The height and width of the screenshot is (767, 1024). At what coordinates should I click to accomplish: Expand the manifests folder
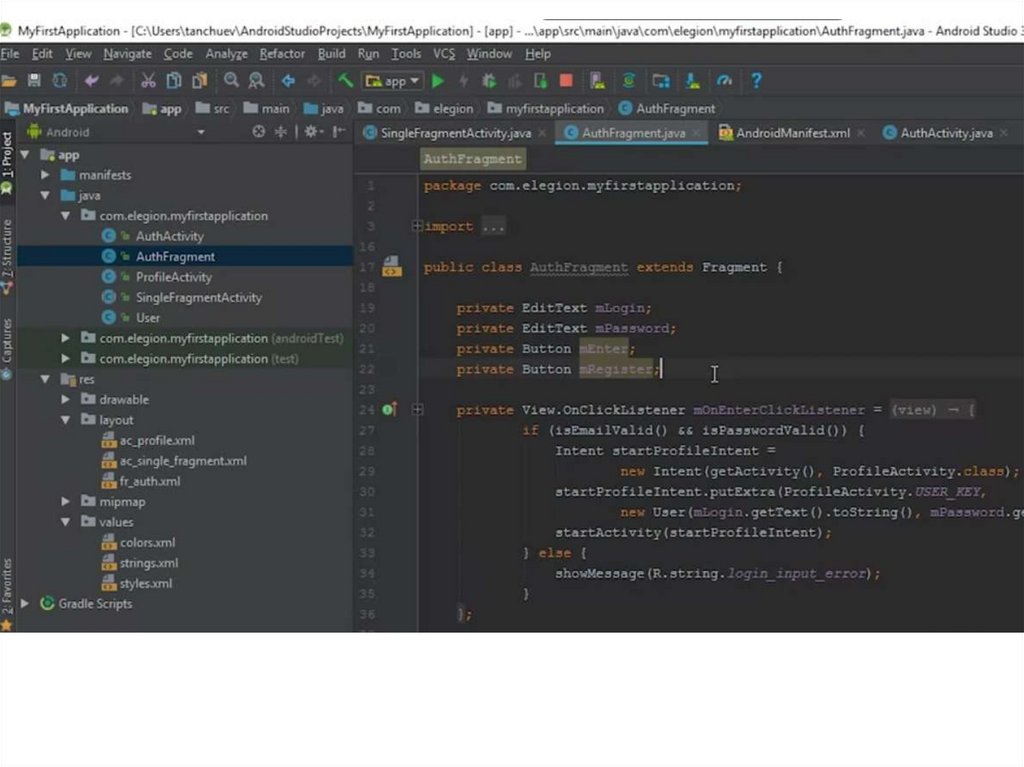46,175
